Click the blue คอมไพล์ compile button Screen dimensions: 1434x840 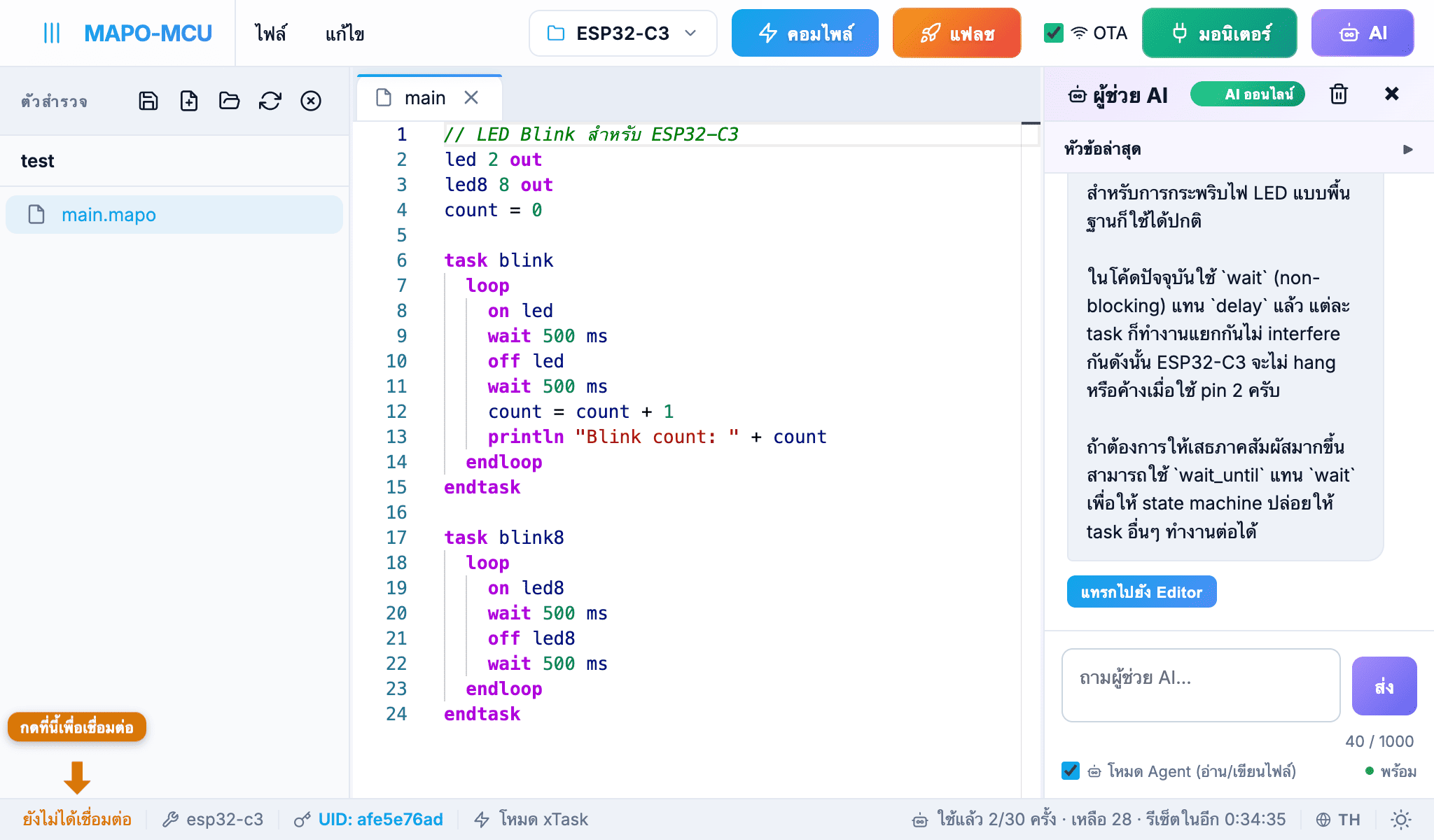point(805,33)
